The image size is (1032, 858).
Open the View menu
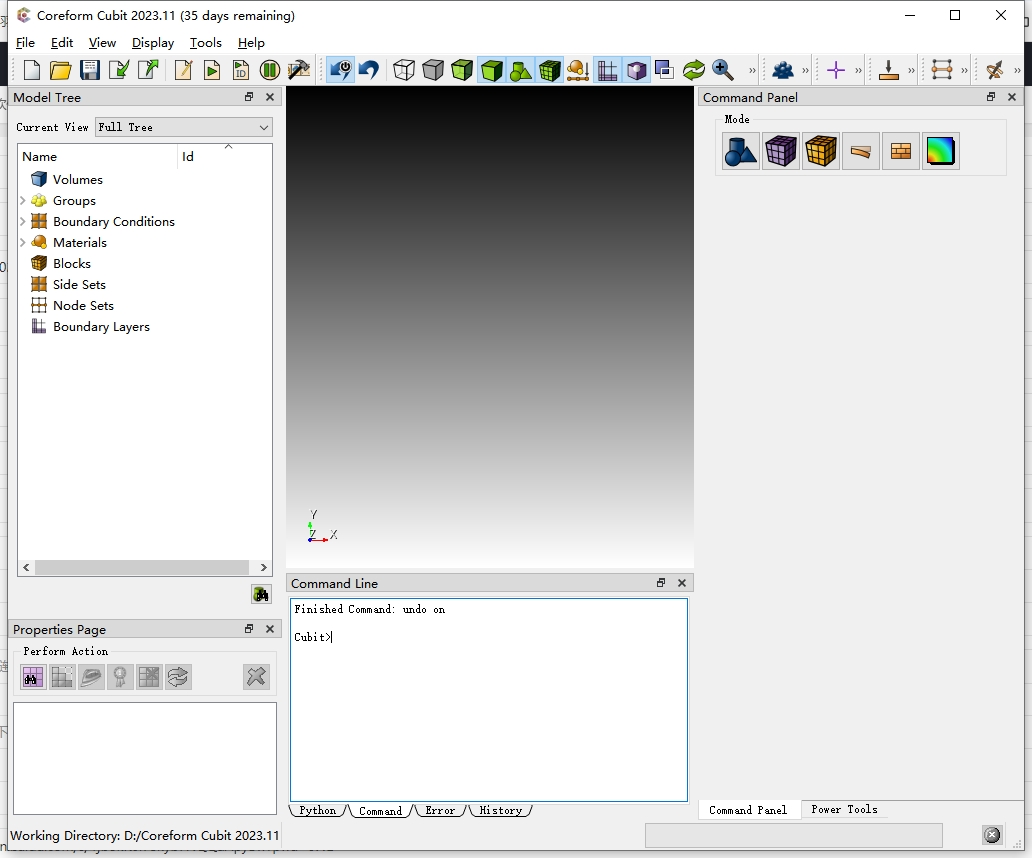102,43
